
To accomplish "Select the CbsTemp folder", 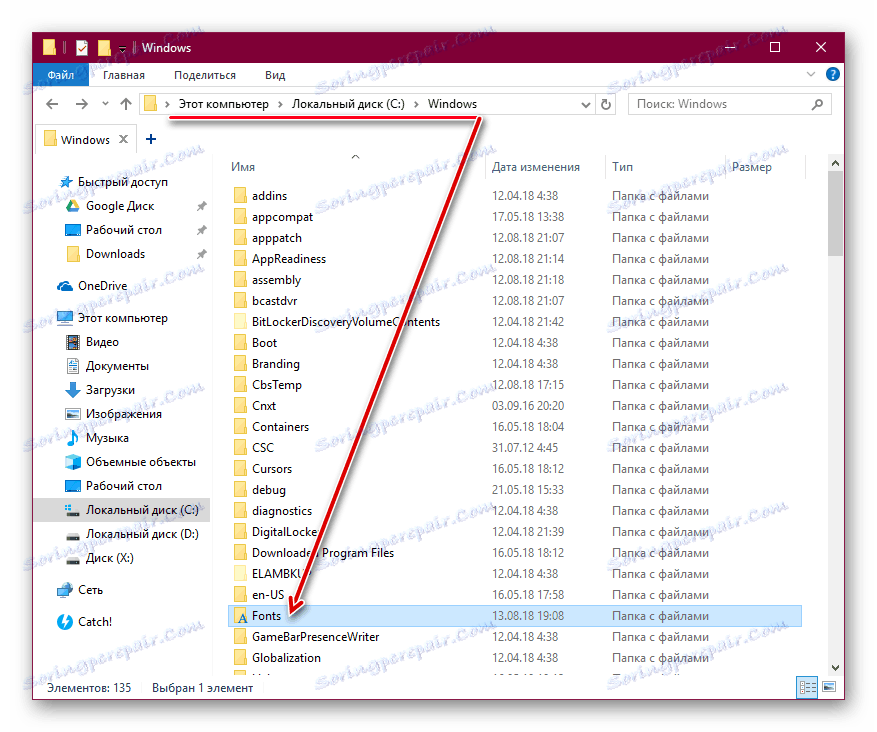I will 276,385.
